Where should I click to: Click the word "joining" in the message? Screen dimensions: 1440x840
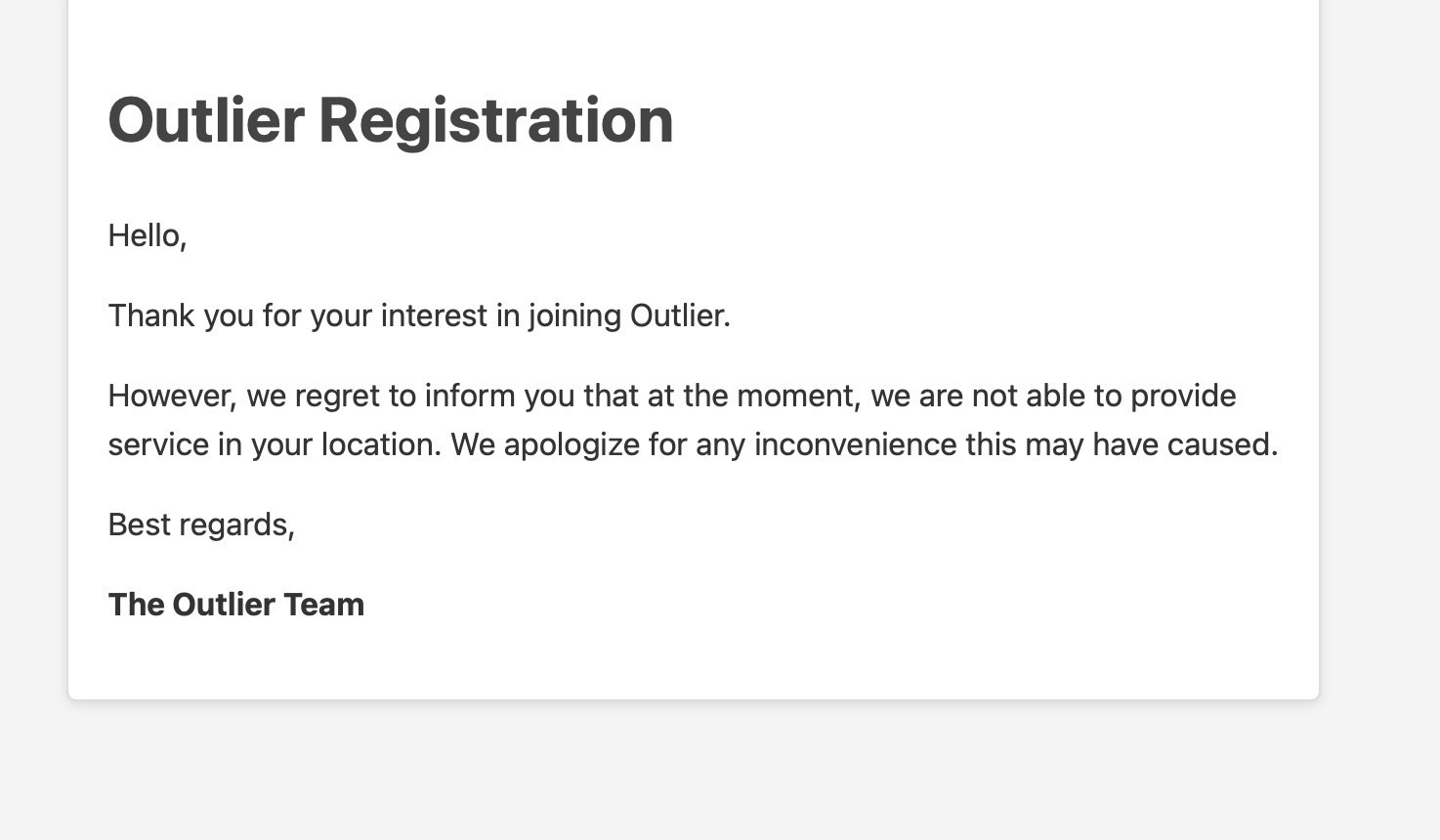point(574,316)
